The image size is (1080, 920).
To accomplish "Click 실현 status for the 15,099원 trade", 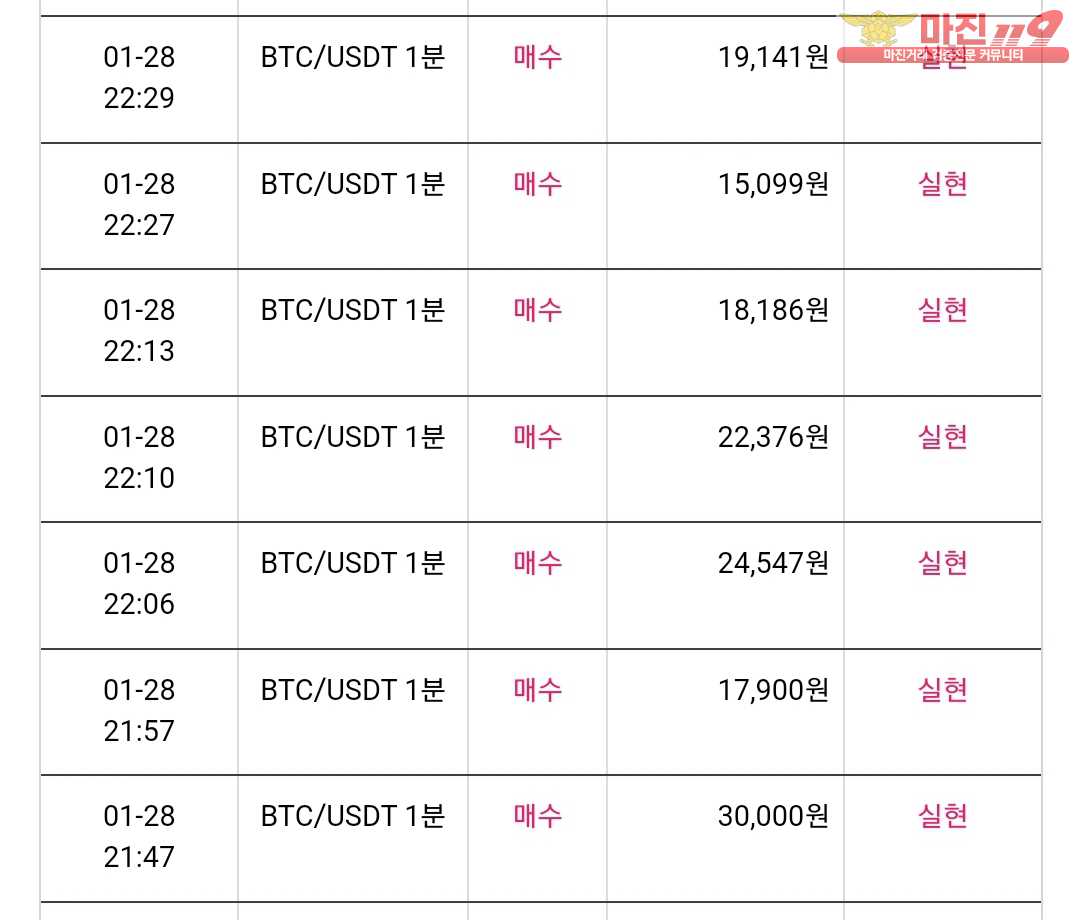I will click(942, 184).
